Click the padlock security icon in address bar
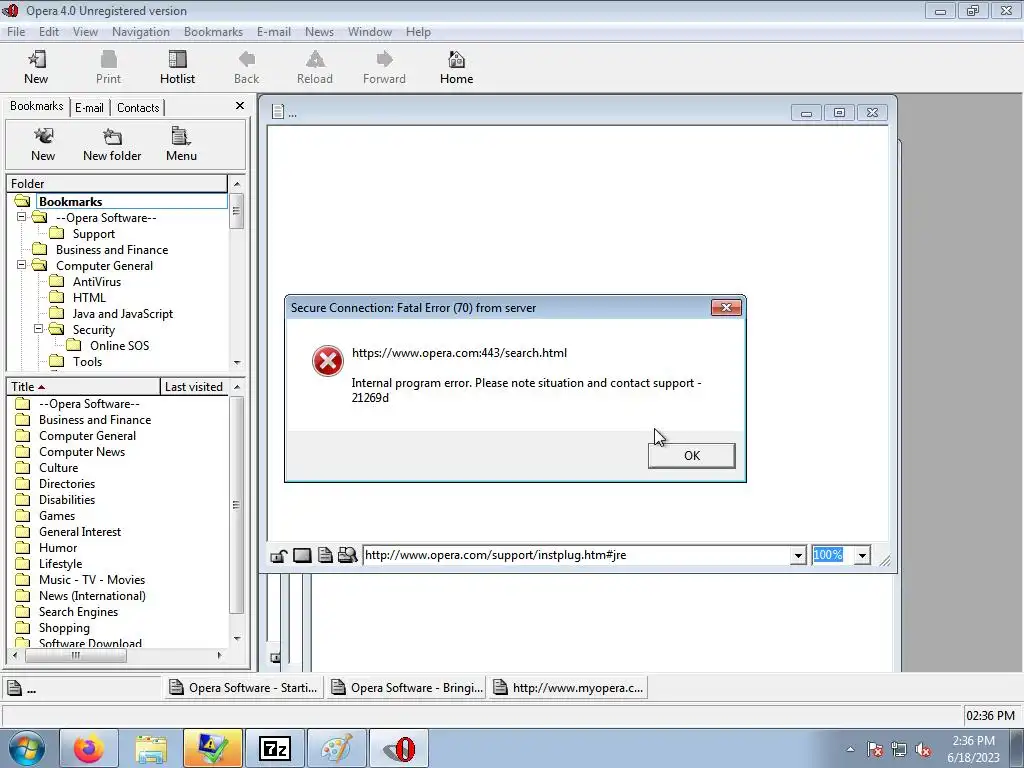The width and height of the screenshot is (1024, 768). pyautogui.click(x=279, y=556)
